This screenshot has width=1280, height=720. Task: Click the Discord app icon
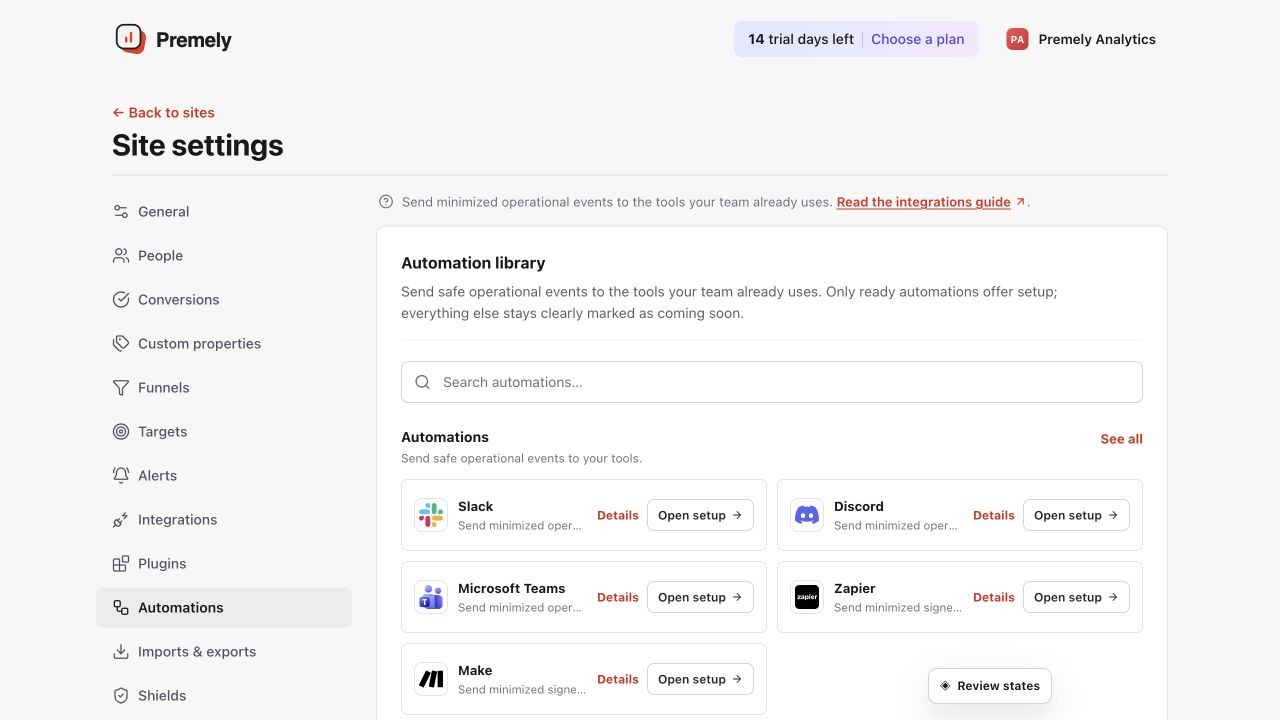click(807, 515)
